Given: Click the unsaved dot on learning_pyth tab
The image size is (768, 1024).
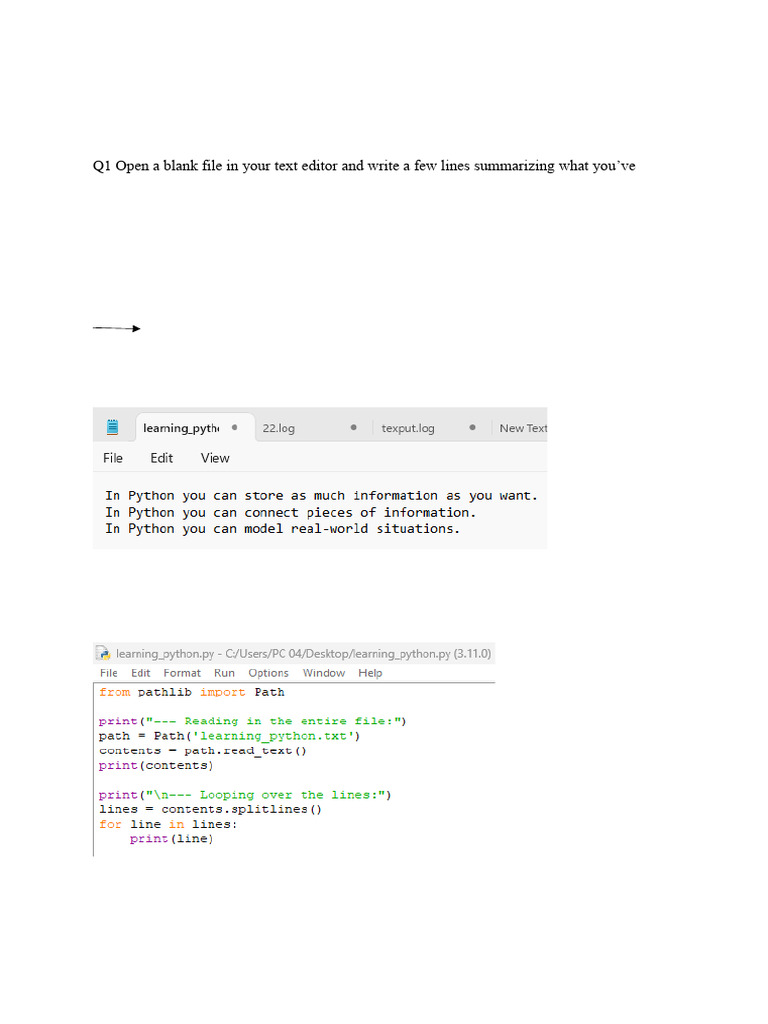Looking at the screenshot, I should pos(234,427).
